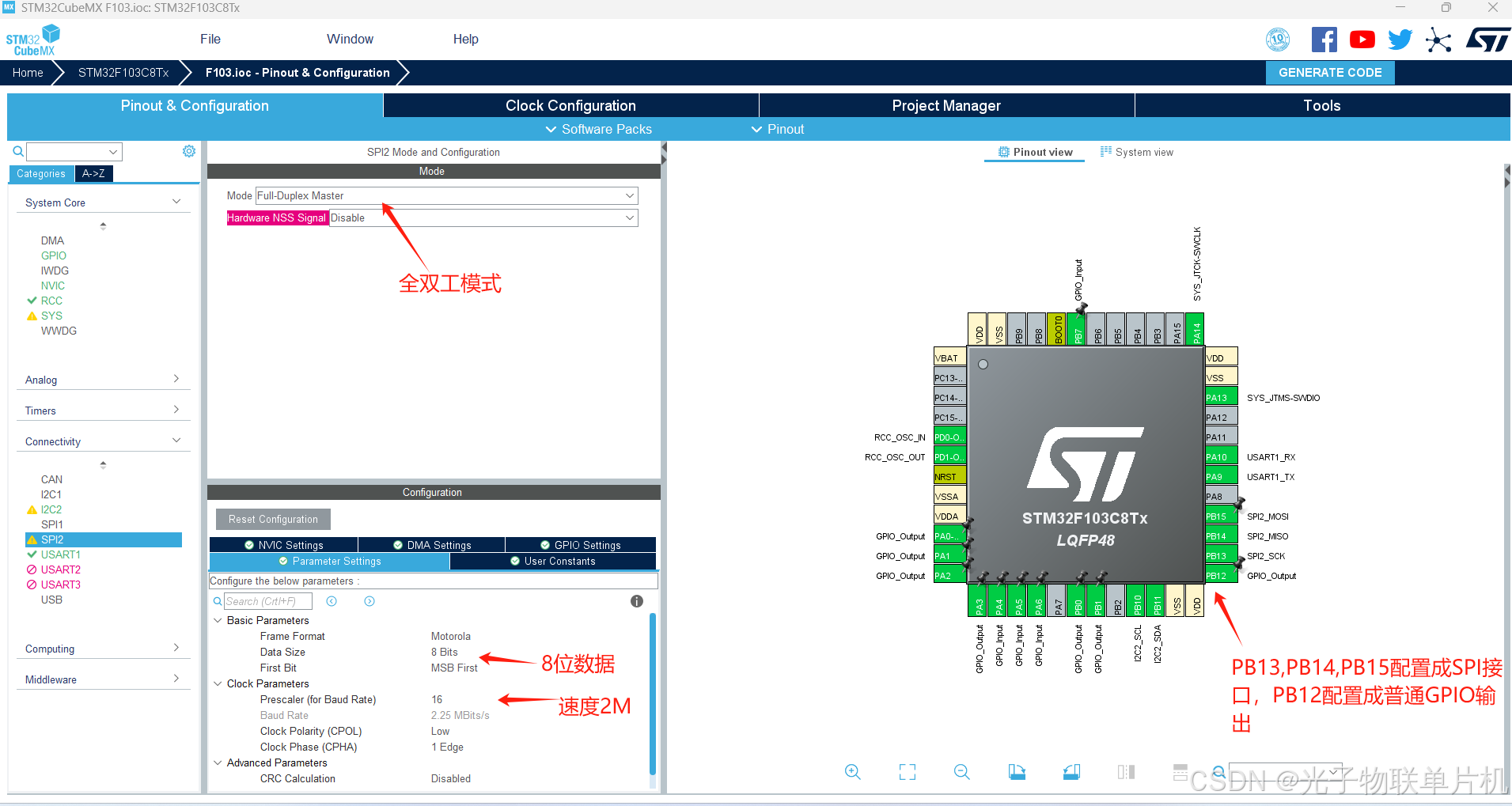
Task: Zoom out of the chip pinout view
Action: click(962, 772)
